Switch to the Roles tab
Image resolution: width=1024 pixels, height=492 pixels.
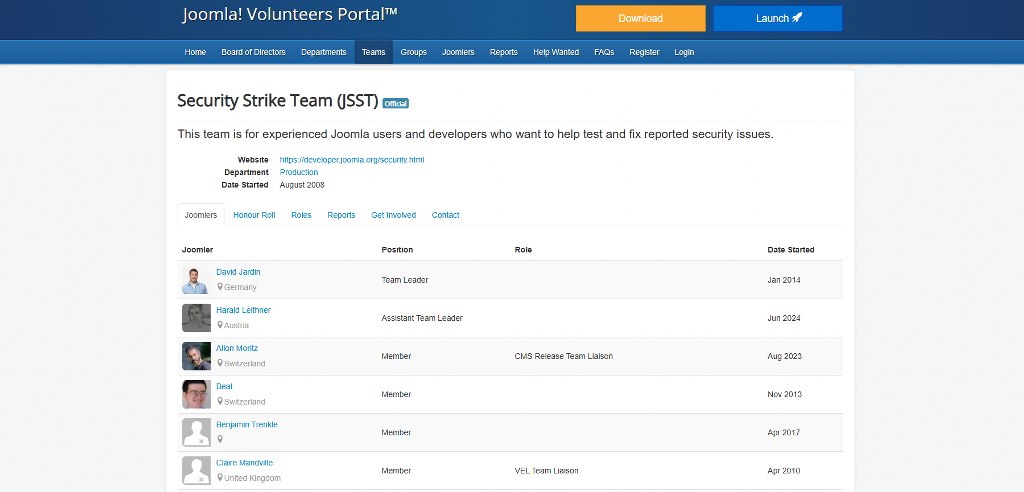[301, 215]
